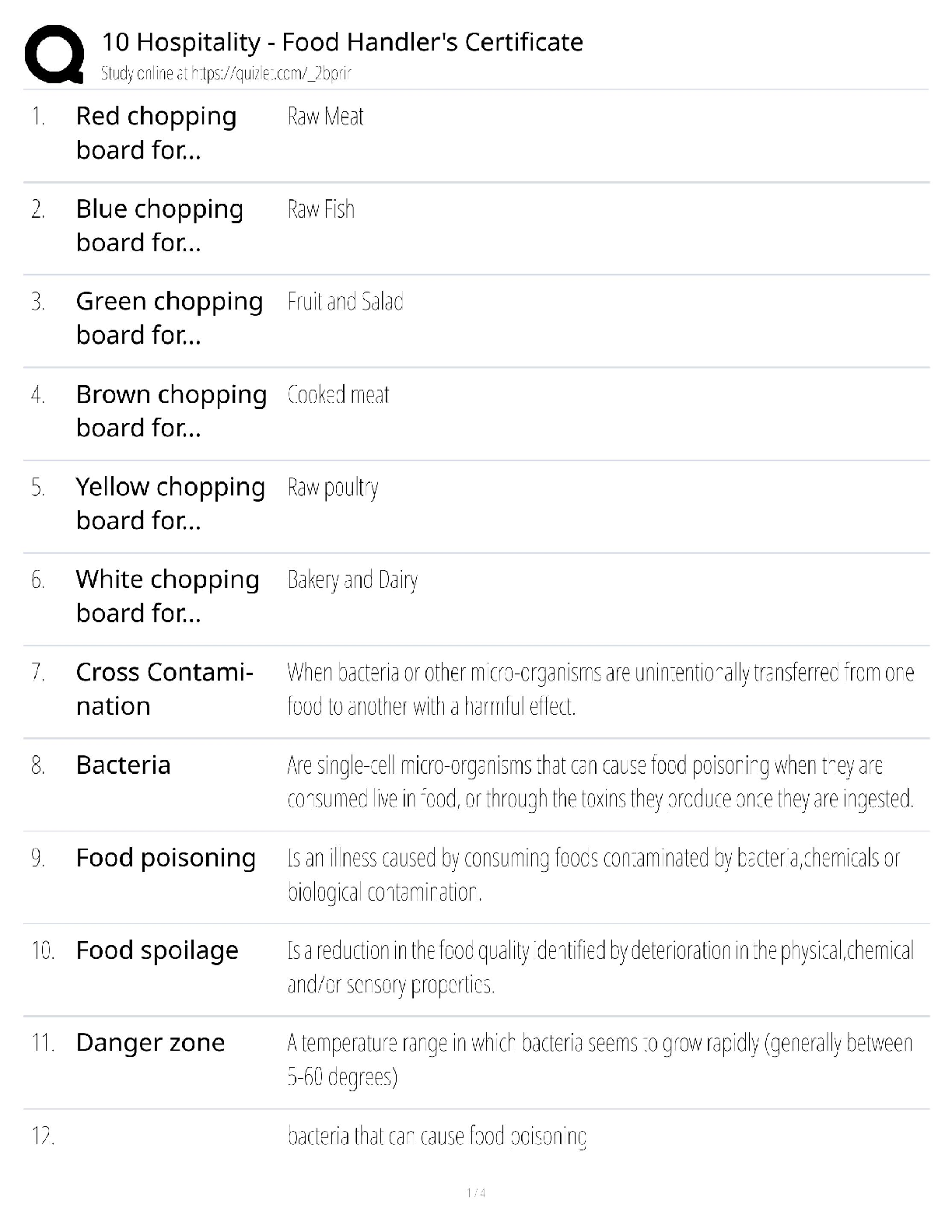
Task: Click the Quizlet Q logo icon
Action: (54, 54)
